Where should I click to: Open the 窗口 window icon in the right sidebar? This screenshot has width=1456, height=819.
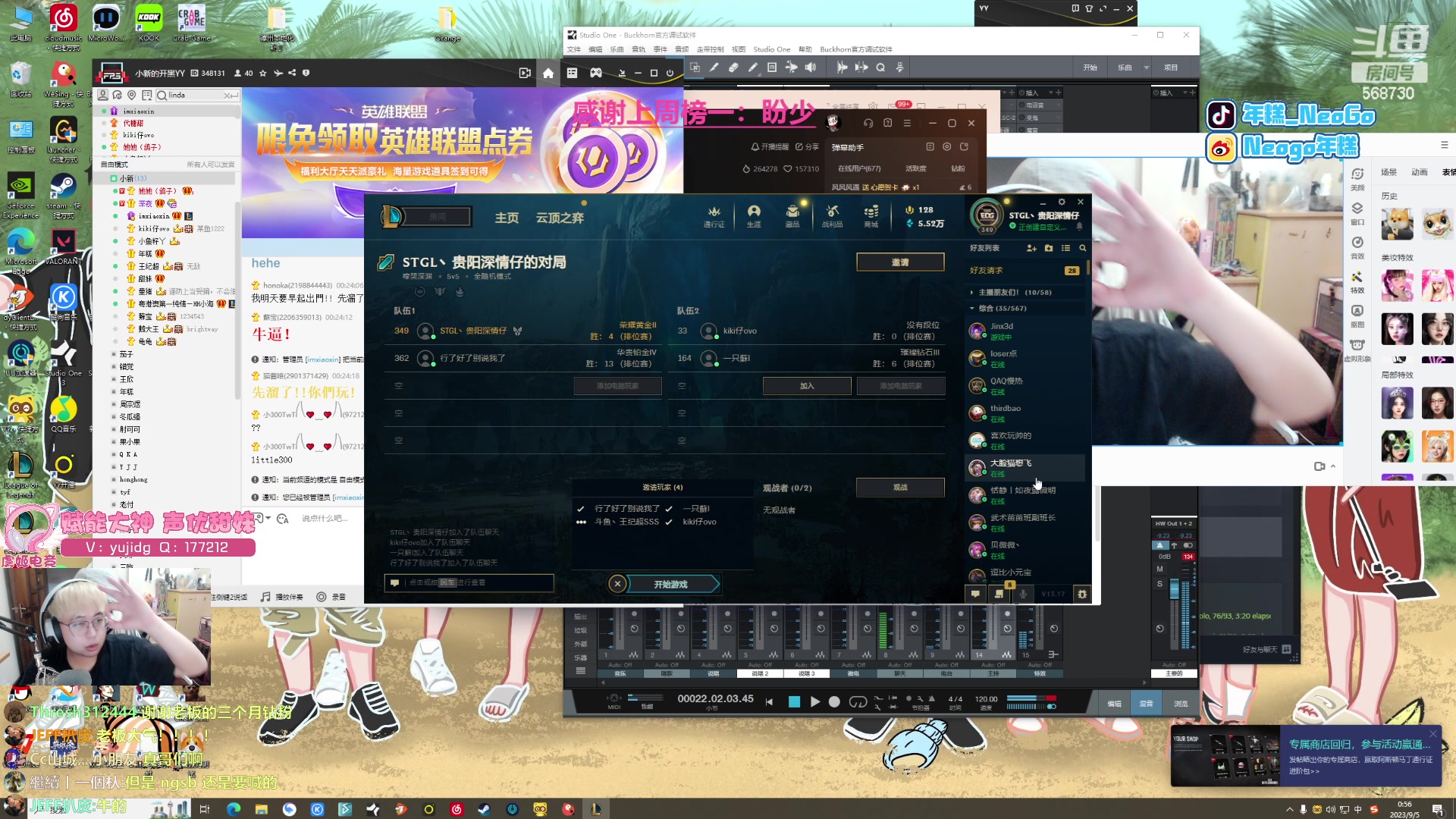point(1357,213)
